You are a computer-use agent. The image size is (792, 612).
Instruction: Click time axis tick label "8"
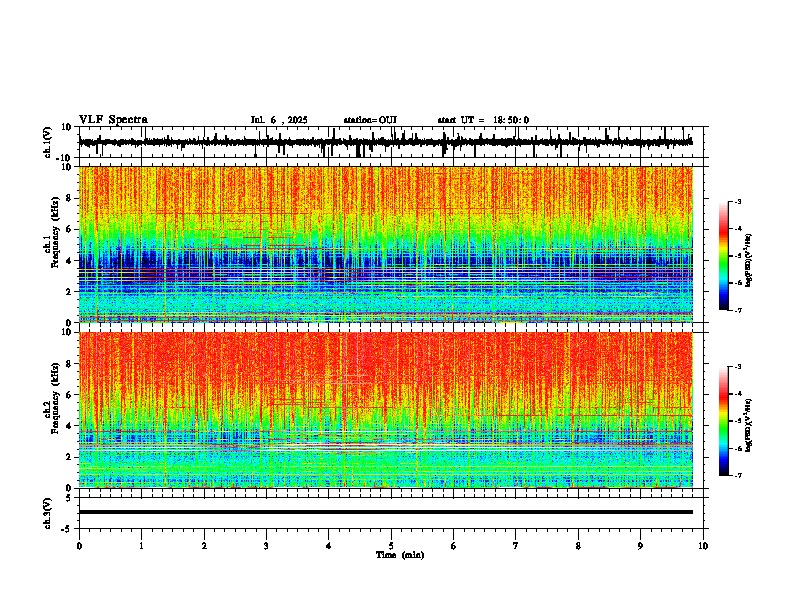[578, 546]
